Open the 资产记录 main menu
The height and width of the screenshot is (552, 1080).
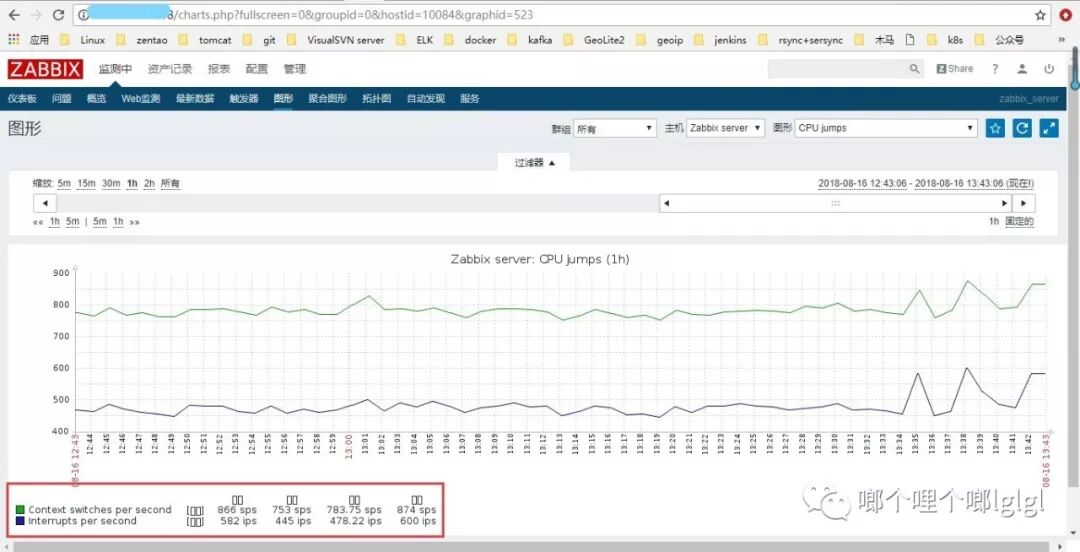coord(170,69)
